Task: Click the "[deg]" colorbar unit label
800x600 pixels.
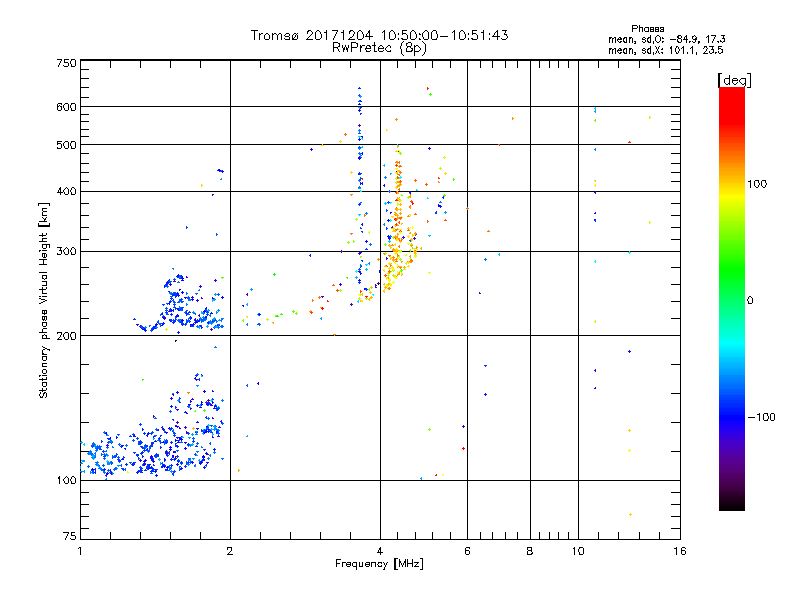Action: (734, 80)
